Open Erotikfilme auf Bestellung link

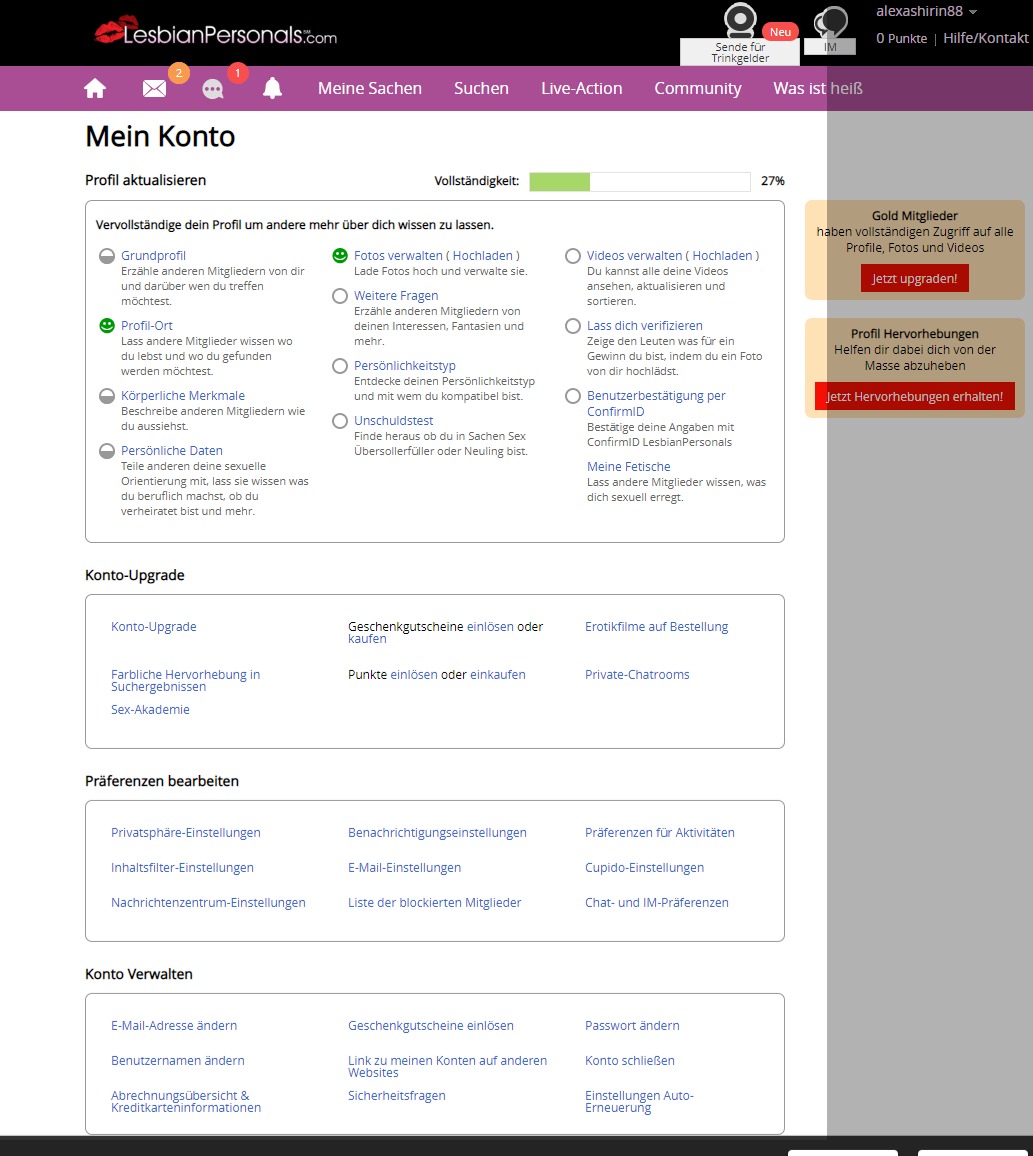point(656,627)
